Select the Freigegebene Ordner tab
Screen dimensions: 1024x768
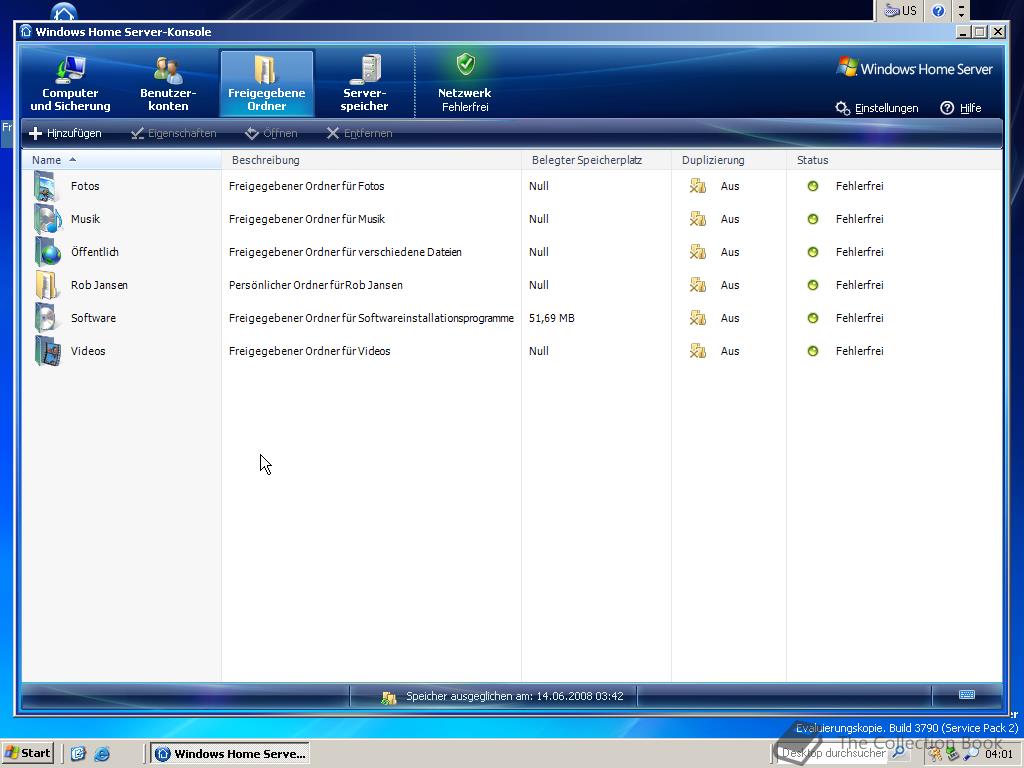click(266, 84)
